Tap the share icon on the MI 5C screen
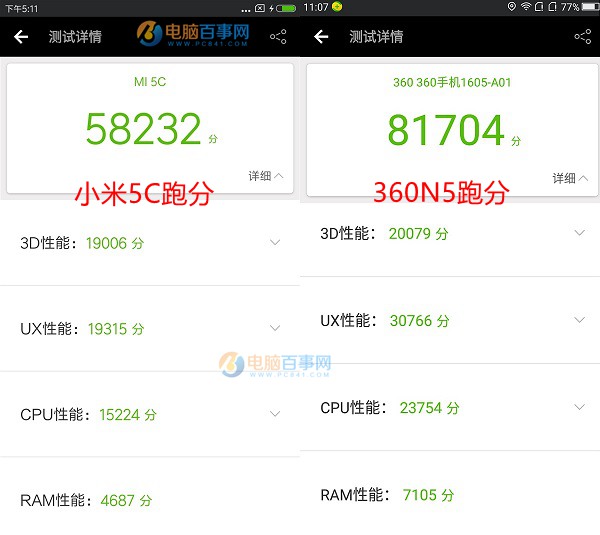The width and height of the screenshot is (600, 535). (278, 37)
